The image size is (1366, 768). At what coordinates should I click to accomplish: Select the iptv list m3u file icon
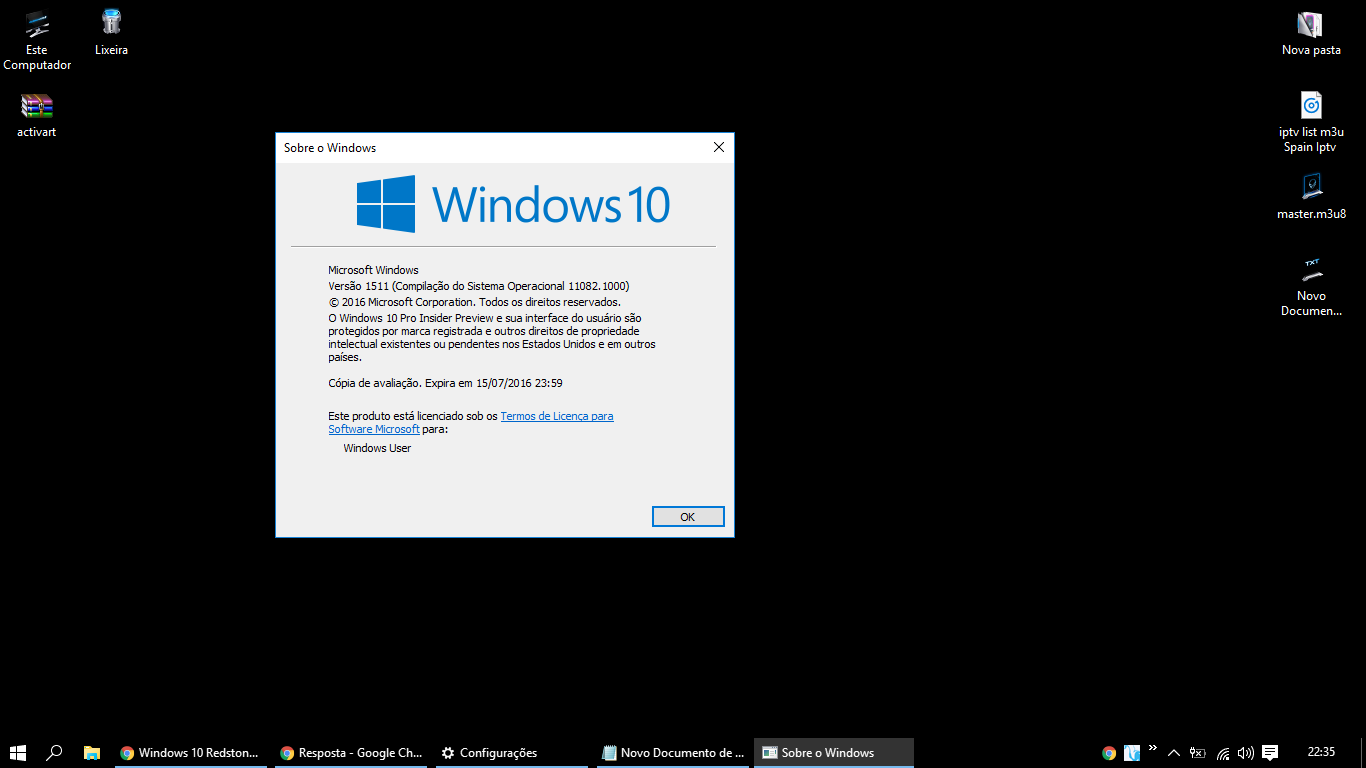[1311, 122]
